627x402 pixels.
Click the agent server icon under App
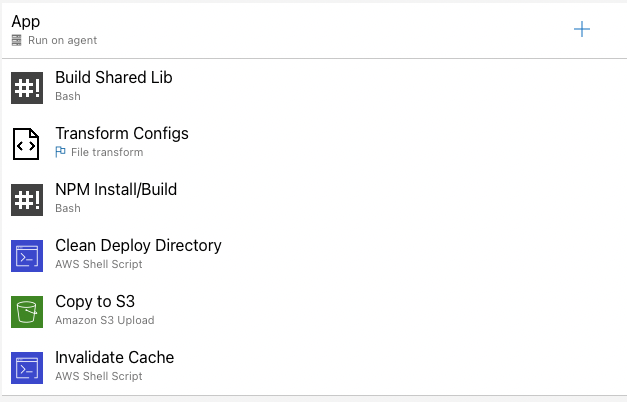click(16, 40)
